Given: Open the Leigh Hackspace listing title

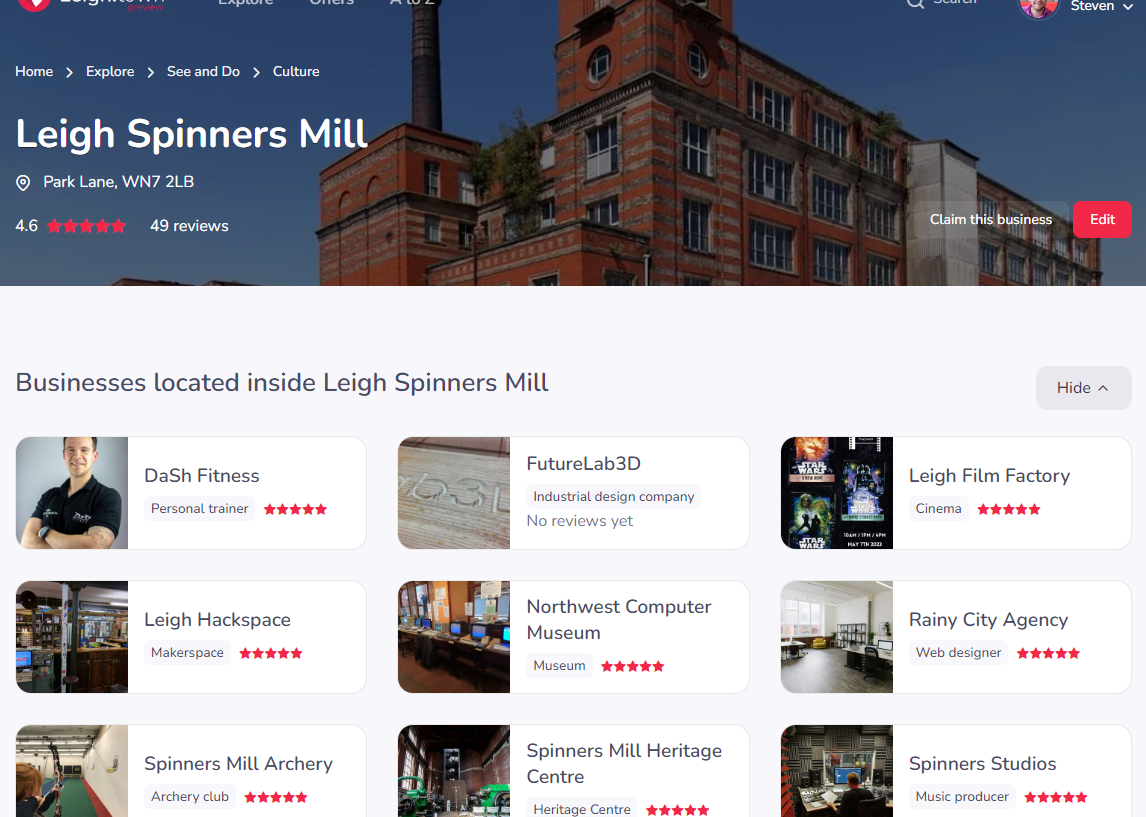Looking at the screenshot, I should 217,620.
